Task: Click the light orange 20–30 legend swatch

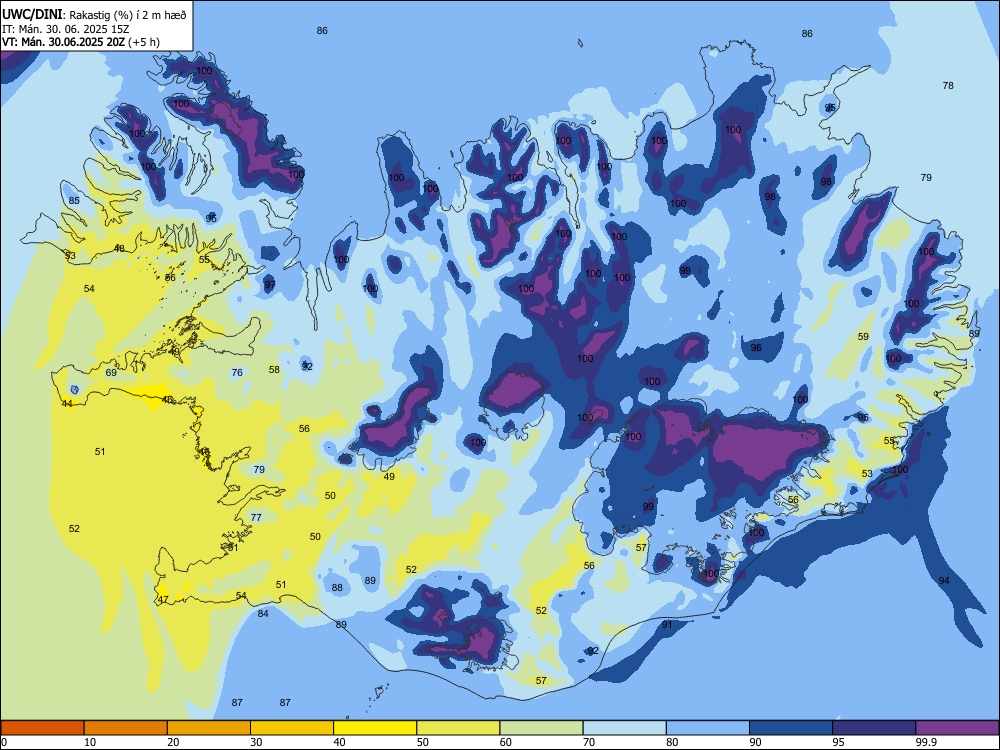Action: point(209,728)
